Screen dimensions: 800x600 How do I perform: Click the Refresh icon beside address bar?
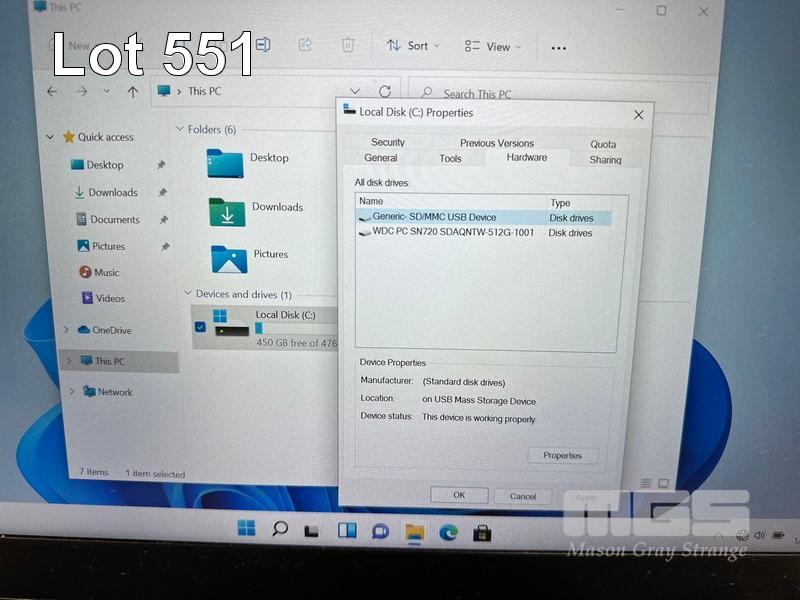[385, 92]
